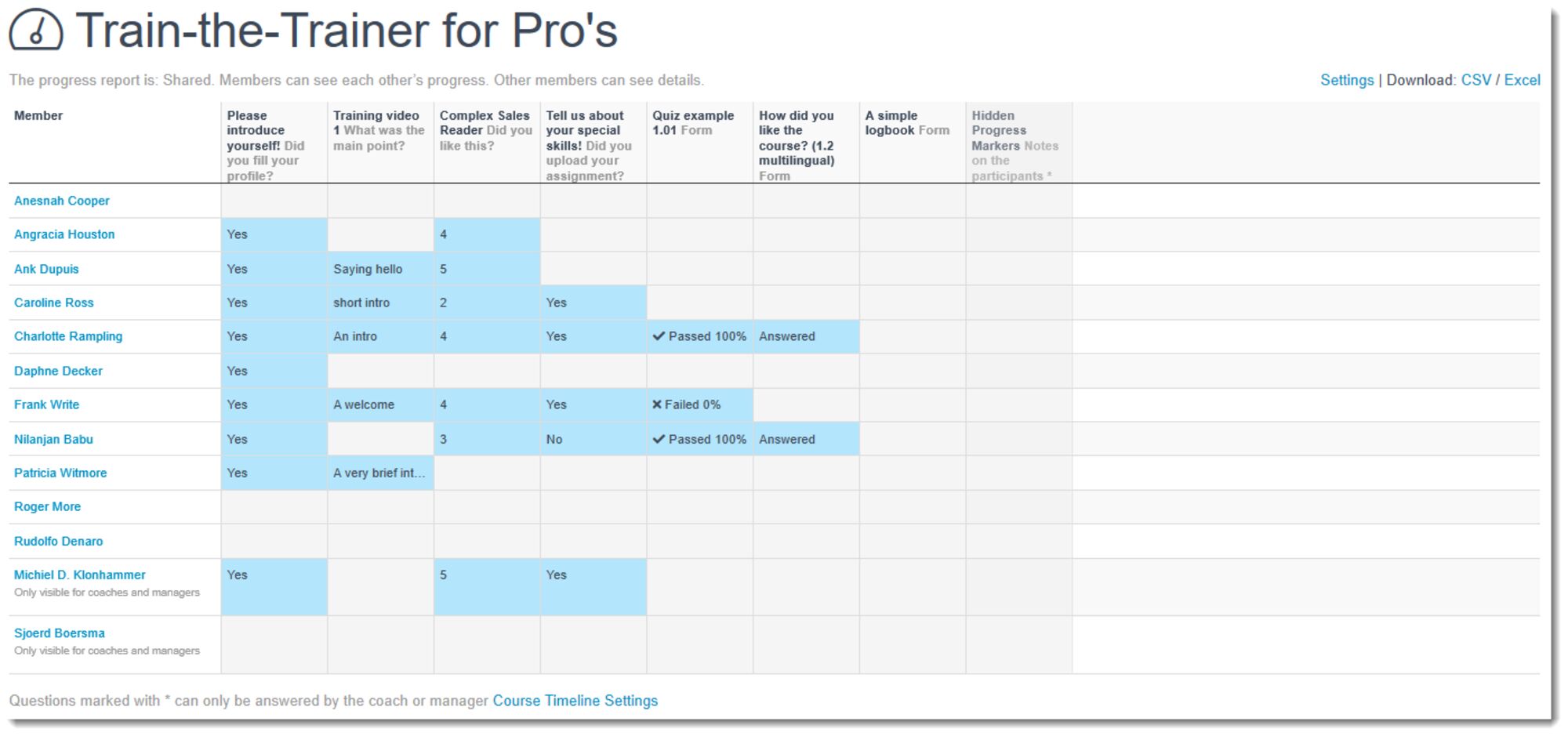This screenshot has width=1568, height=736.
Task: Download the report as CSV
Action: click(x=1478, y=79)
